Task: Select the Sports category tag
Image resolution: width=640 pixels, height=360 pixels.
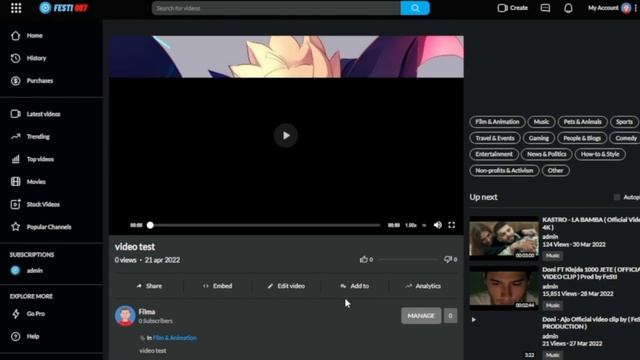Action: coord(624,122)
